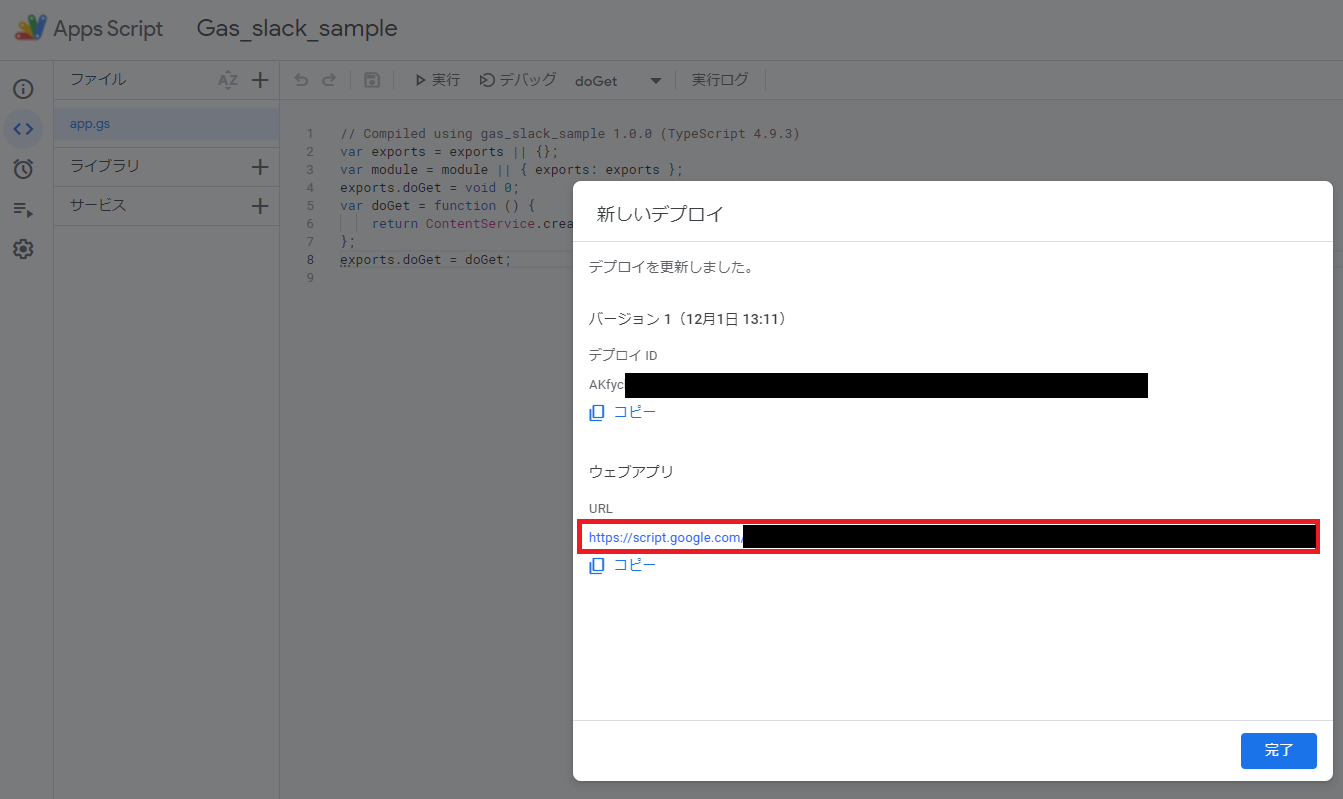Click the AKfyc deploy ID text
The image size is (1343, 799).
(606, 385)
